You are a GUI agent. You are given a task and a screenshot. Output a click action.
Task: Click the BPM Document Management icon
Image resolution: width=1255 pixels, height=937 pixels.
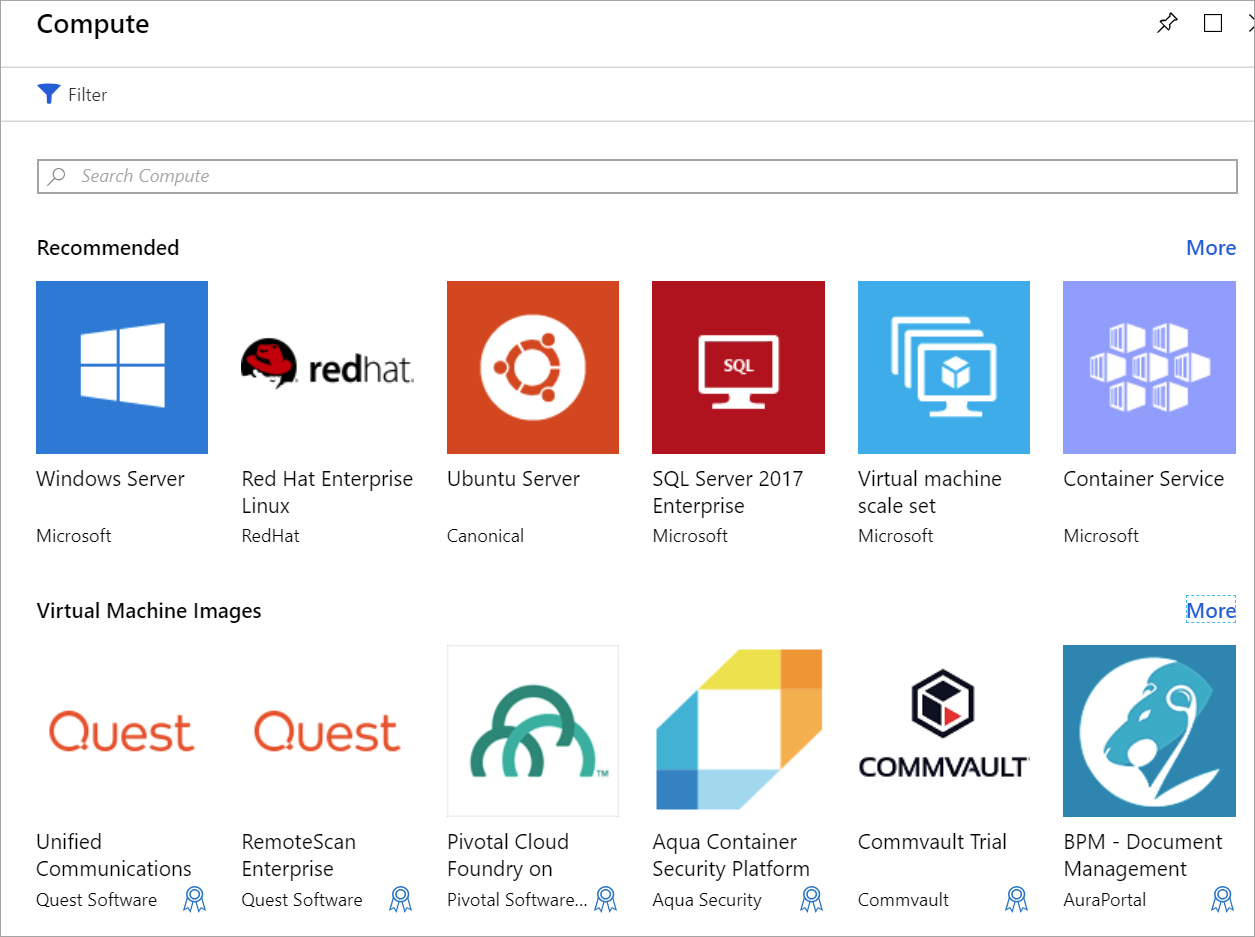(1149, 731)
